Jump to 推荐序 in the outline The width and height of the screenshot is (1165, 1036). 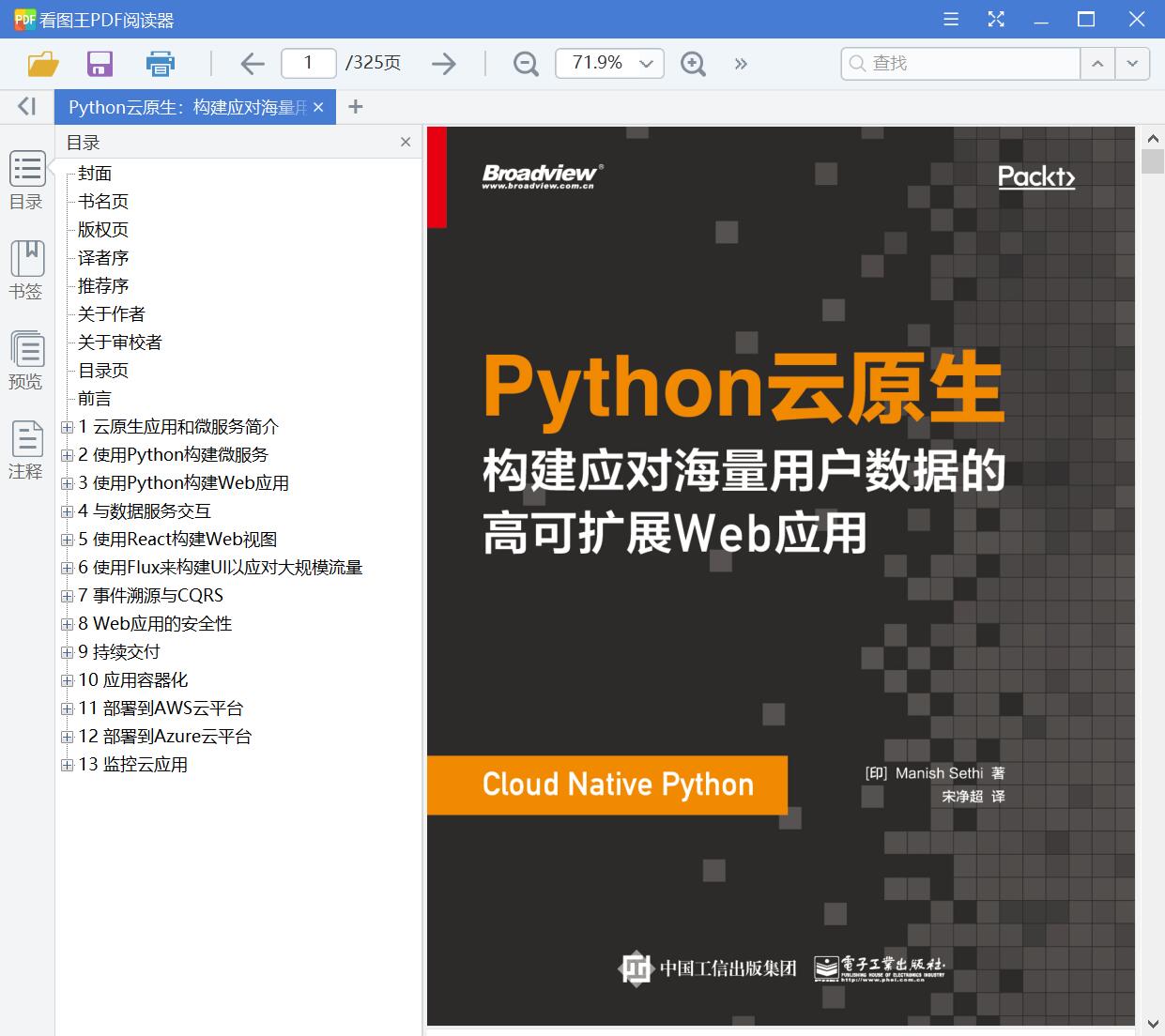coord(103,286)
